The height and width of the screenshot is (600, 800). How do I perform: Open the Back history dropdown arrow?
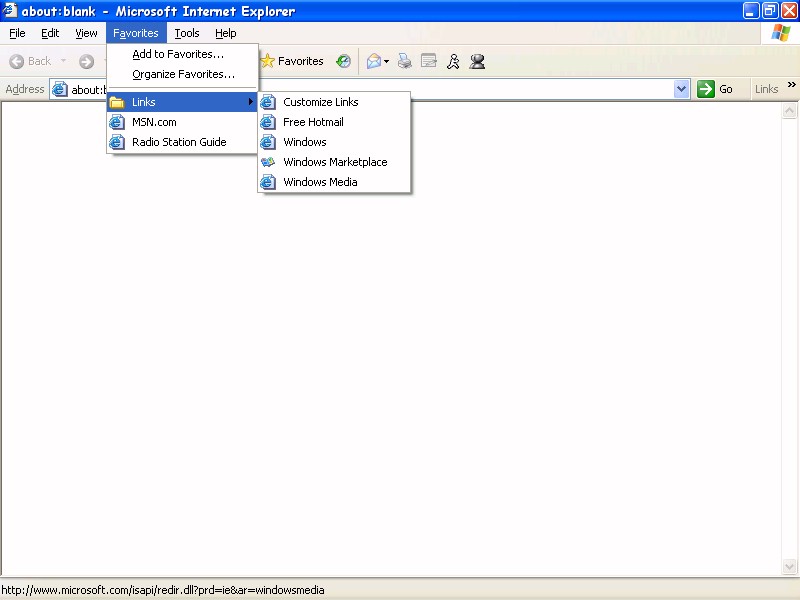tap(63, 61)
